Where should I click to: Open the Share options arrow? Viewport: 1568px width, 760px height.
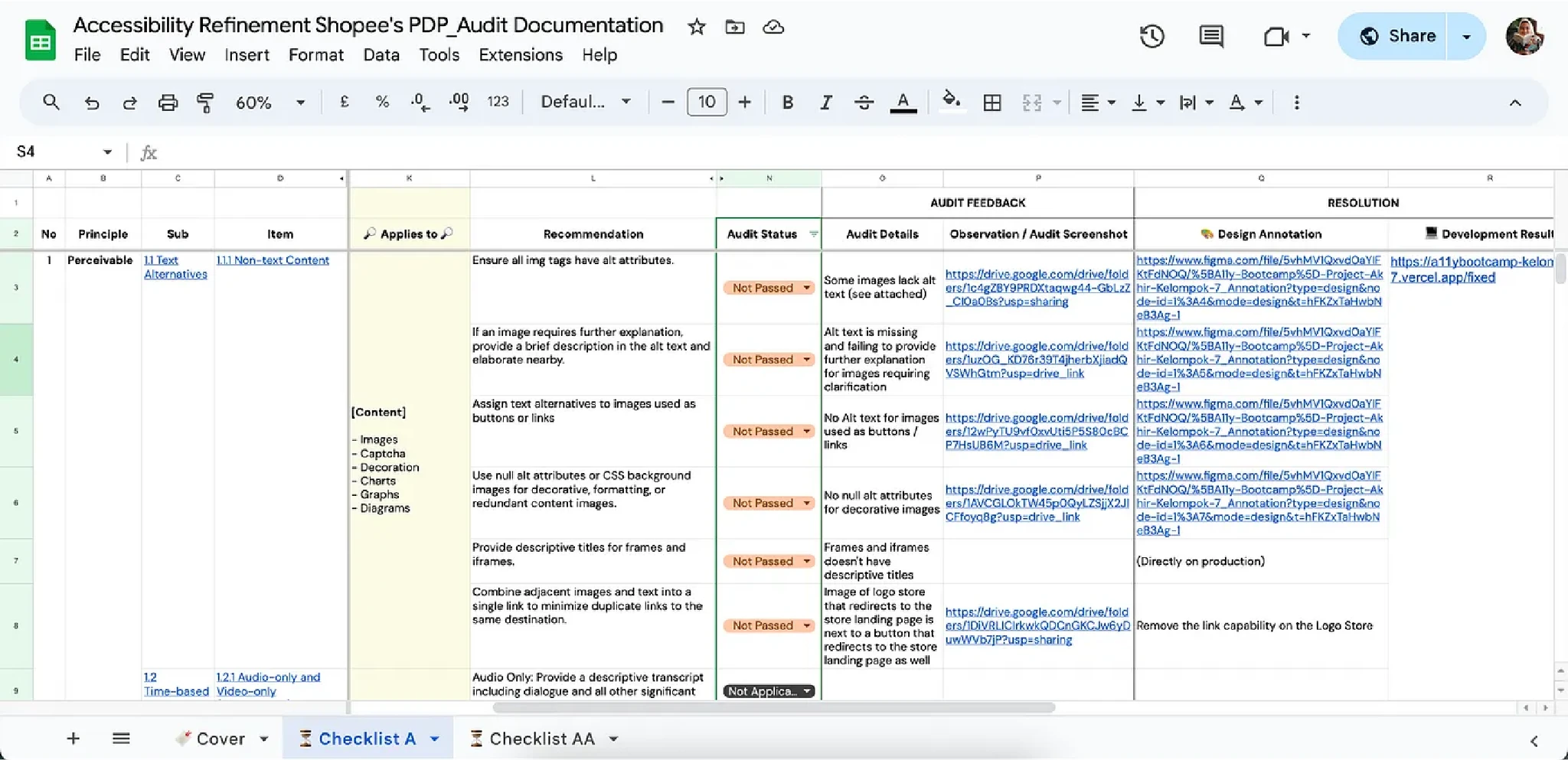1466,36
